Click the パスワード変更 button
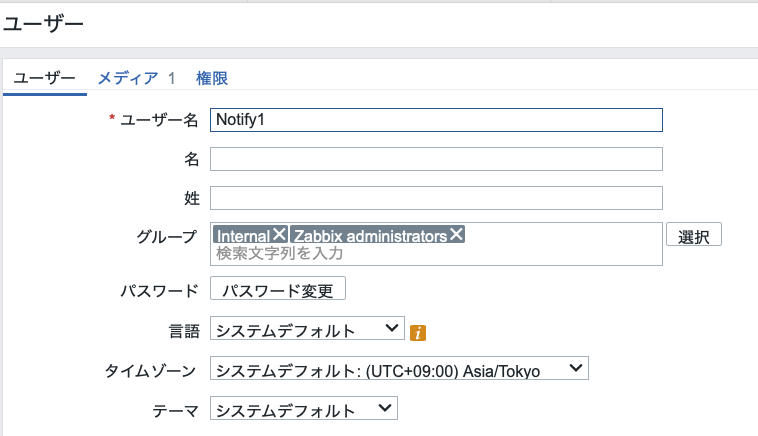 (278, 289)
